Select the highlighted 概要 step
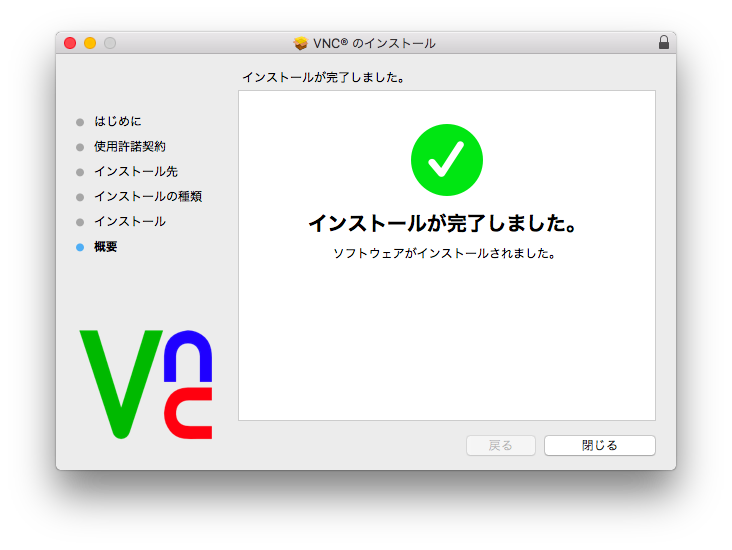The image size is (732, 550). click(106, 247)
